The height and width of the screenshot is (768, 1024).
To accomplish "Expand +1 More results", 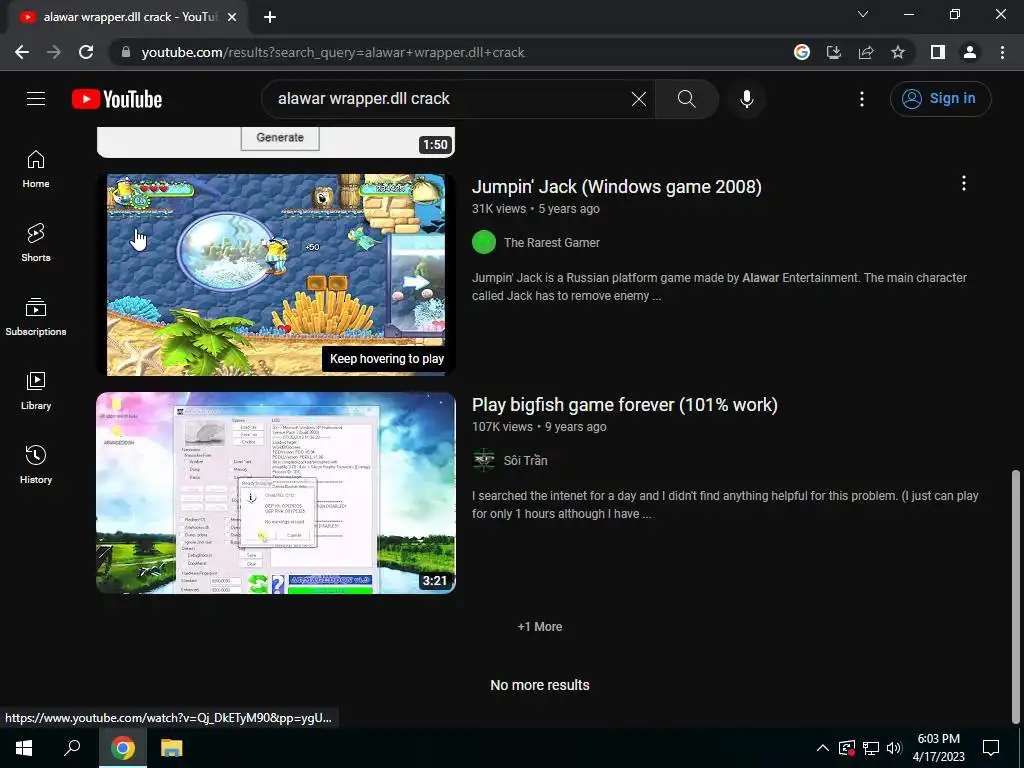I will click(540, 626).
